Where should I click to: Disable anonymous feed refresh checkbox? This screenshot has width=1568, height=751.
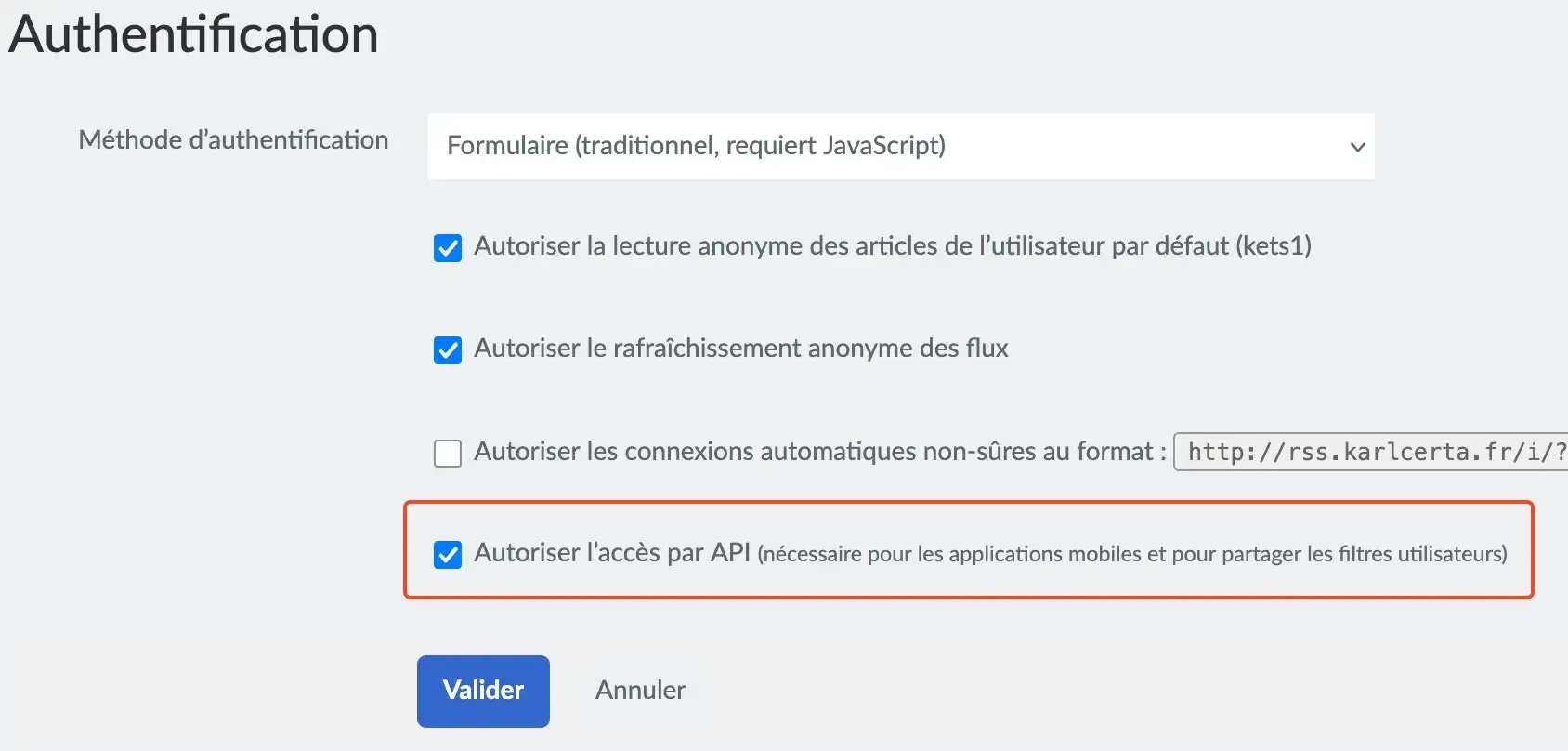click(x=448, y=350)
